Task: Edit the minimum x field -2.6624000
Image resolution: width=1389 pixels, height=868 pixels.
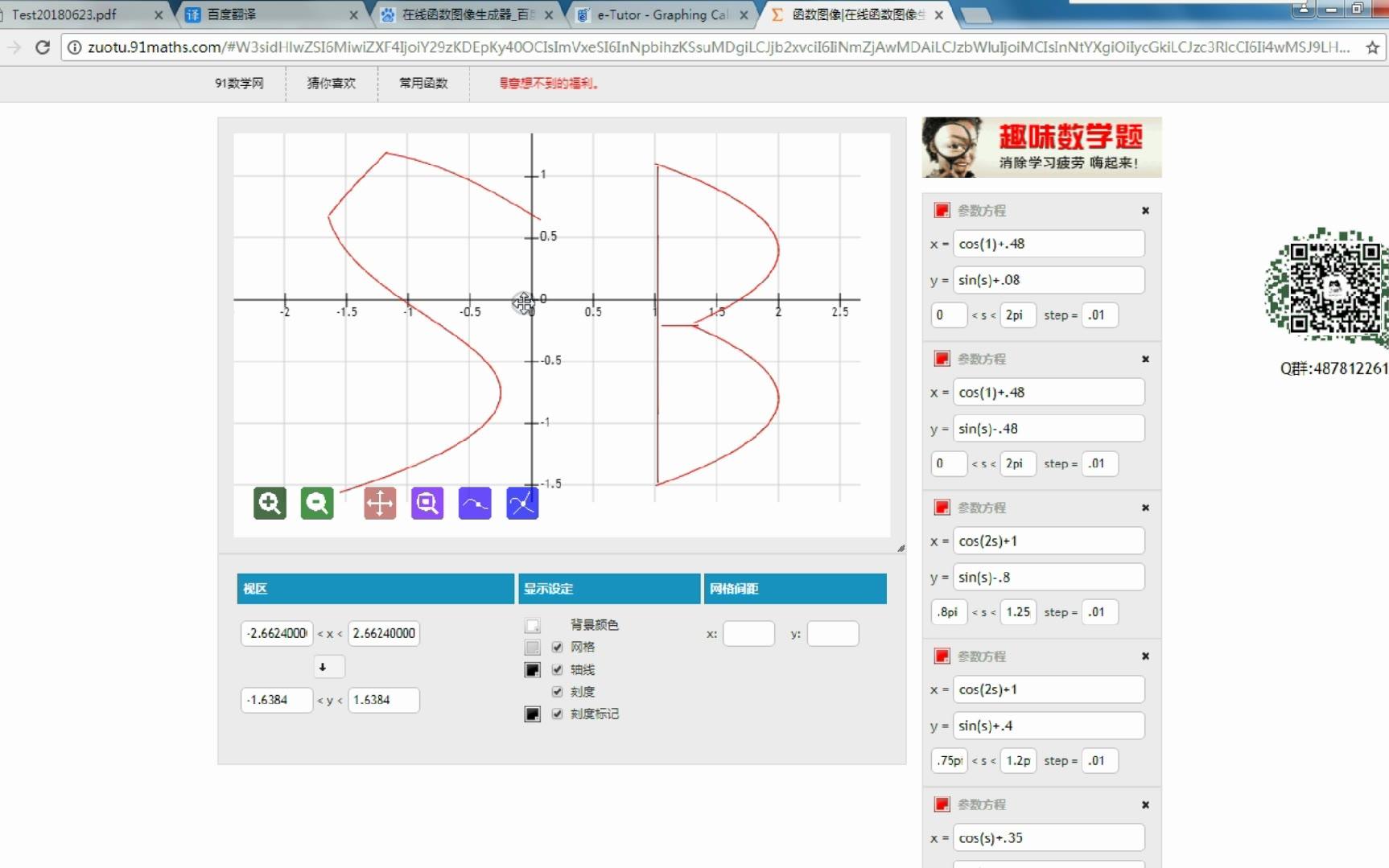Action: tap(277, 634)
